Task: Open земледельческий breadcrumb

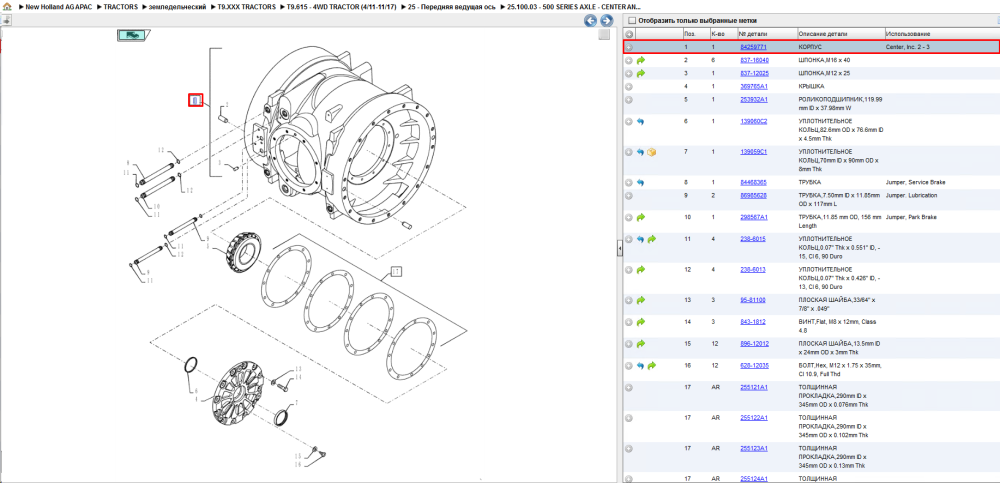Action: pyautogui.click(x=177, y=6)
